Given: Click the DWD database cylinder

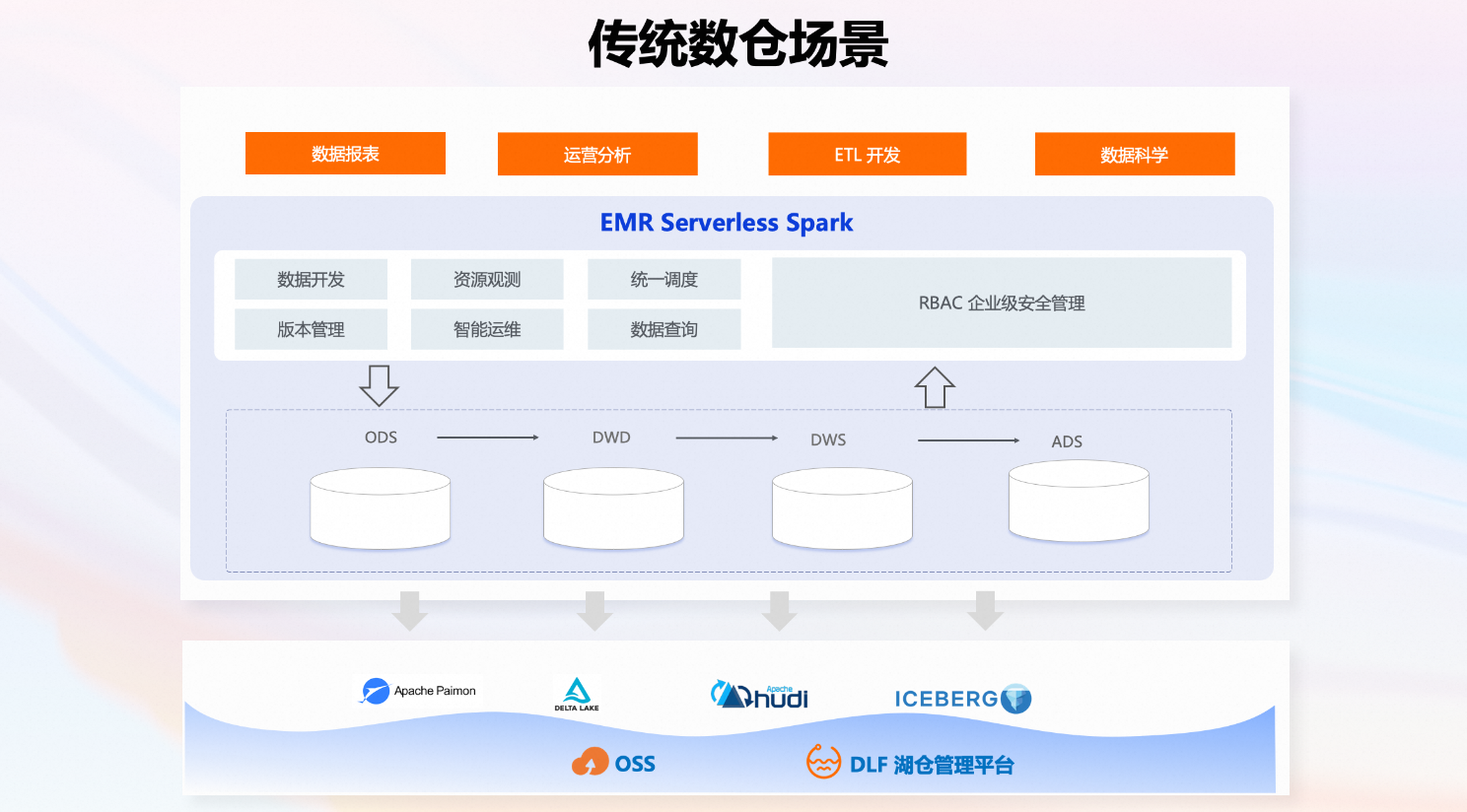Looking at the screenshot, I should tap(613, 507).
